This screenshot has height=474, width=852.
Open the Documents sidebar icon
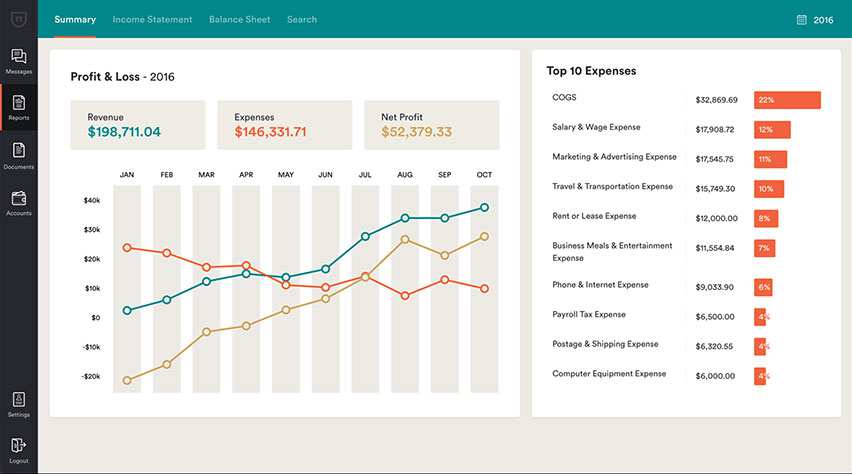[18, 152]
